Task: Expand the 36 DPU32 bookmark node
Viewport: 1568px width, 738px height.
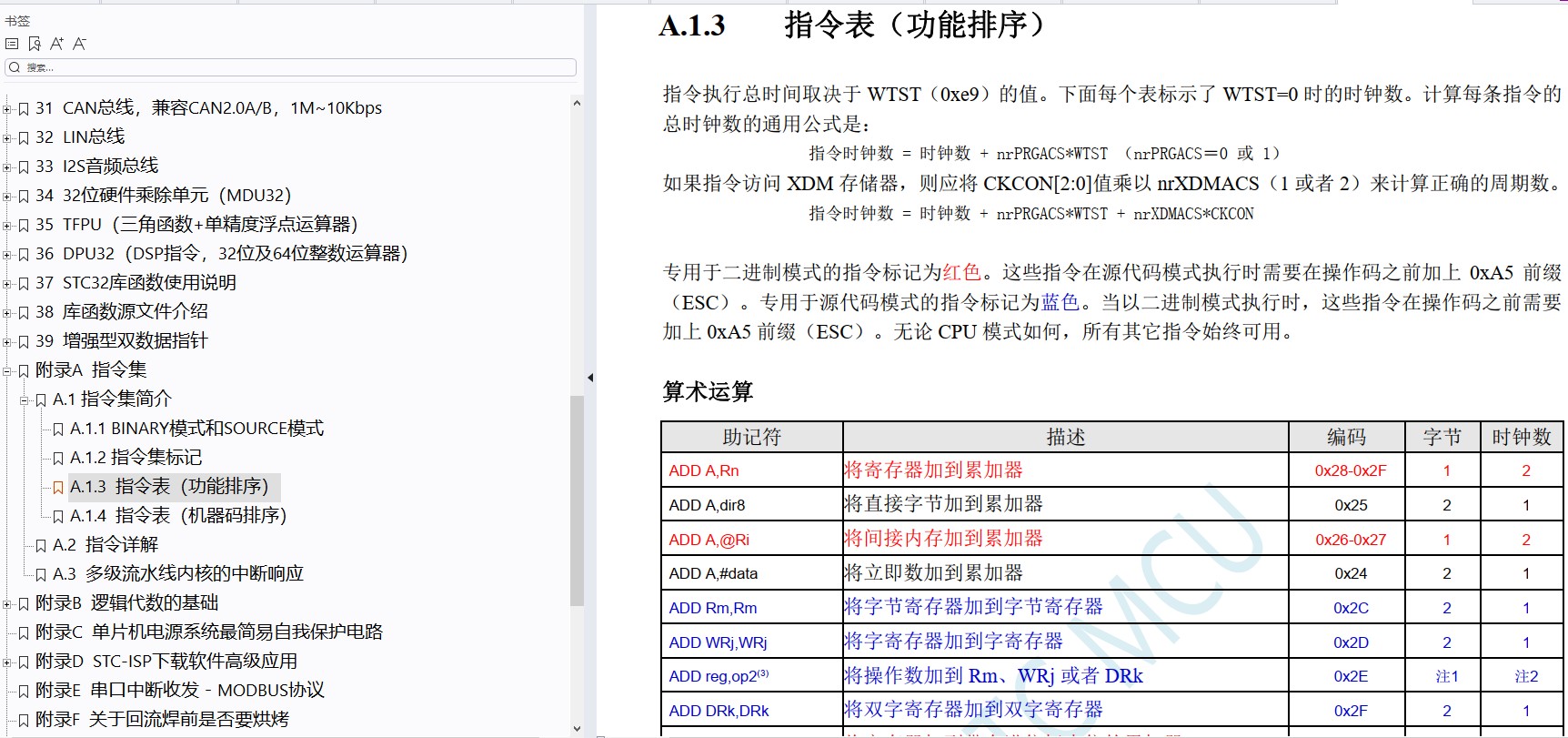Action: (7, 255)
